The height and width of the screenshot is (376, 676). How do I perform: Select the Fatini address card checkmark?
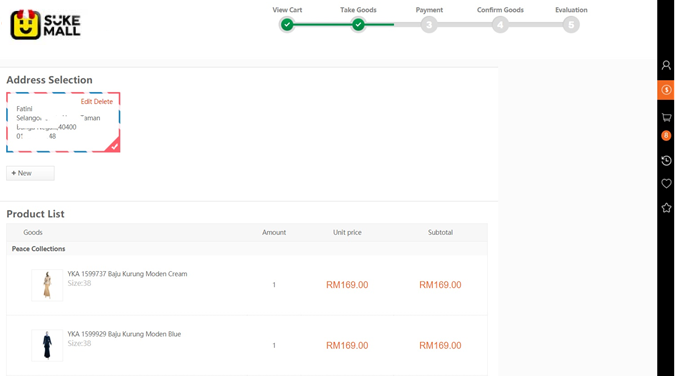tap(113, 146)
